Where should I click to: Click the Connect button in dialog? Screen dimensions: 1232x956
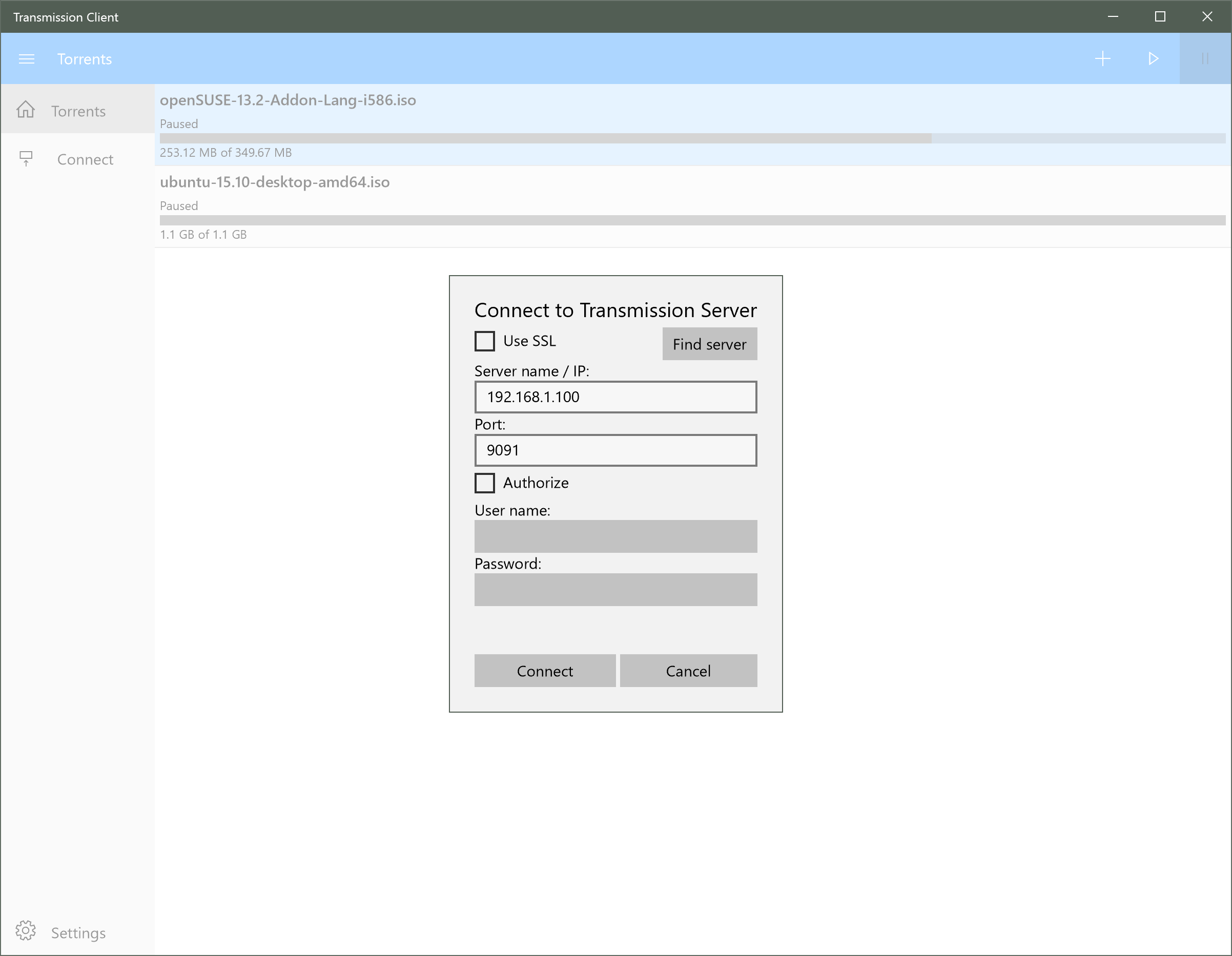pos(544,671)
